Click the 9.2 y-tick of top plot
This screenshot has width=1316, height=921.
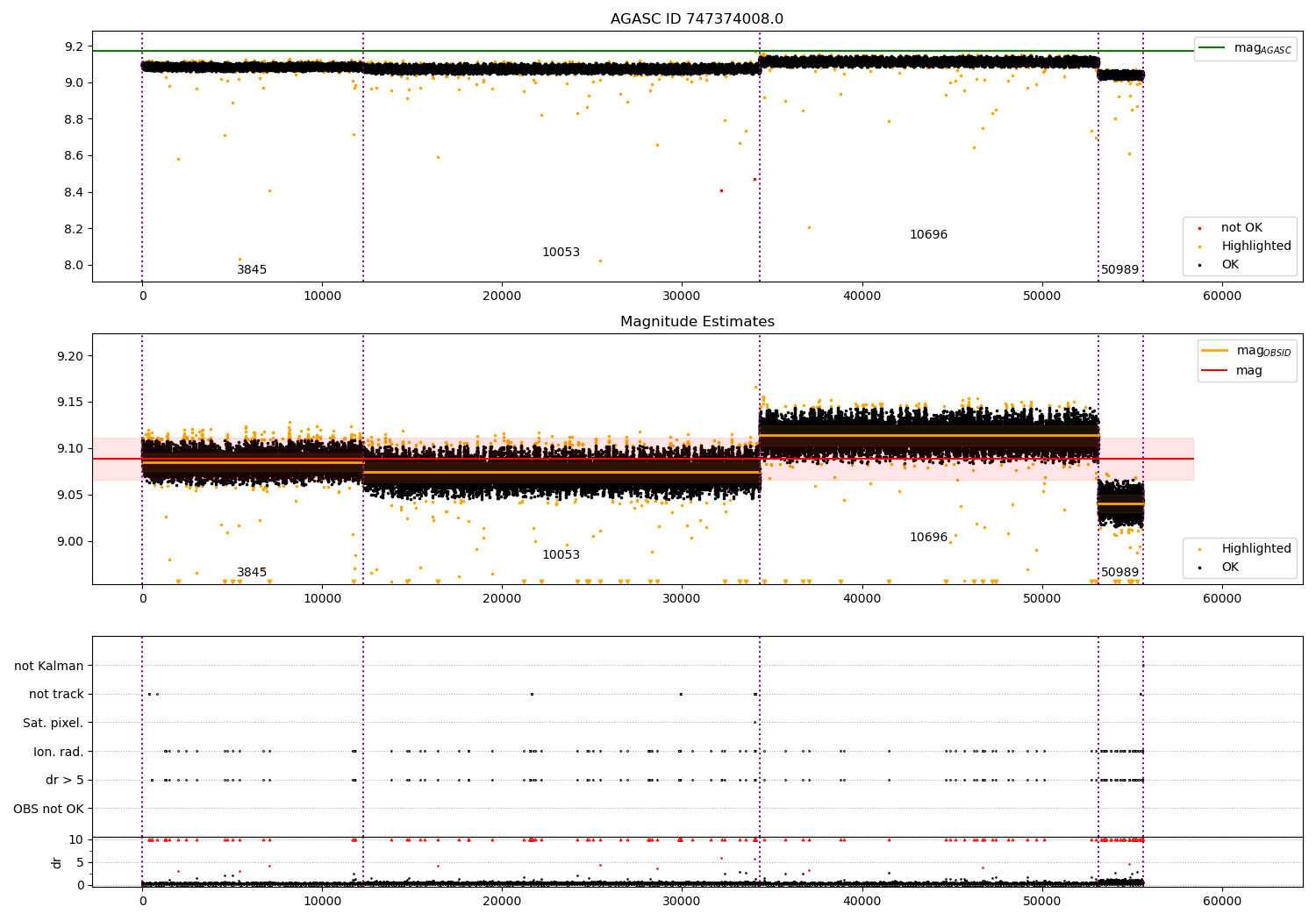coord(75,46)
